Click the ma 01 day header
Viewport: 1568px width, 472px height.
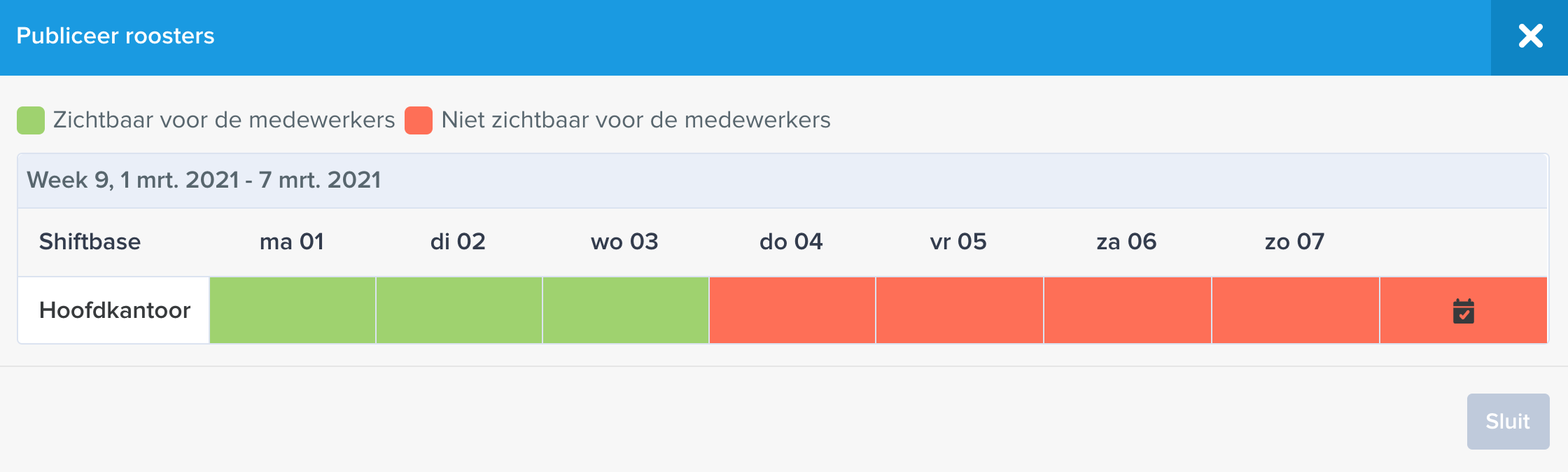(x=292, y=242)
